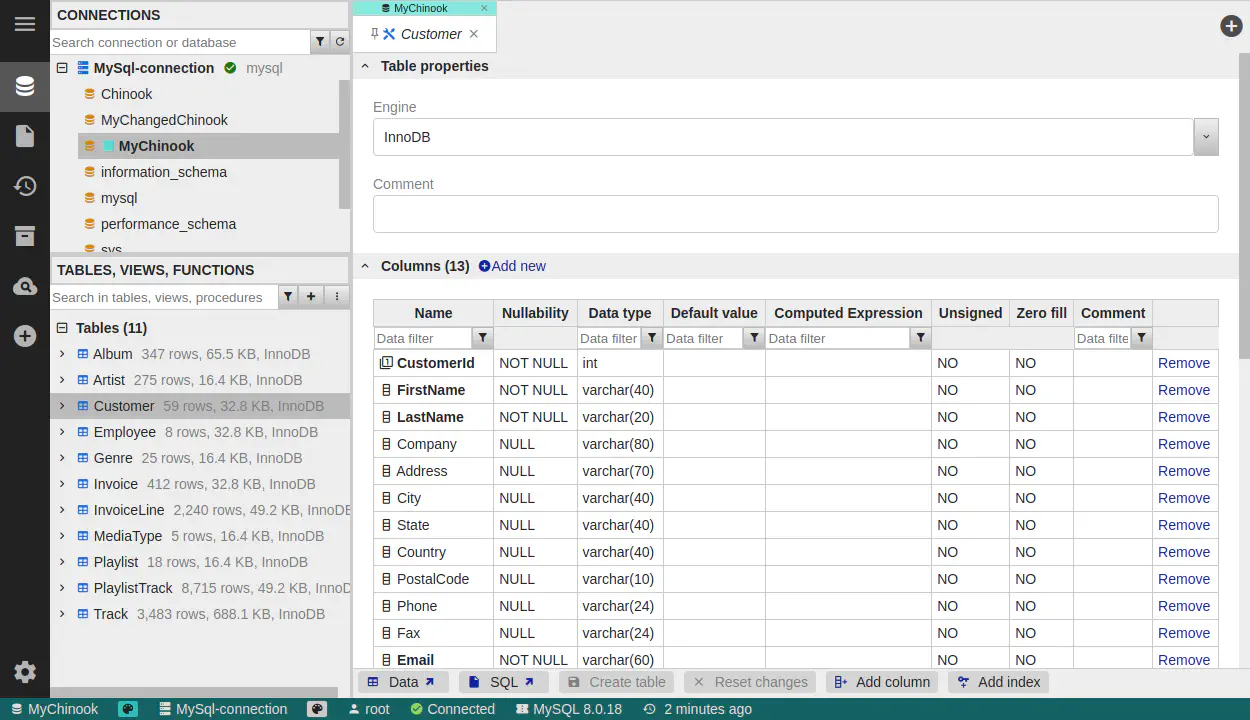Open the files sidebar icon
Screen dimensions: 1250x720
(25, 136)
